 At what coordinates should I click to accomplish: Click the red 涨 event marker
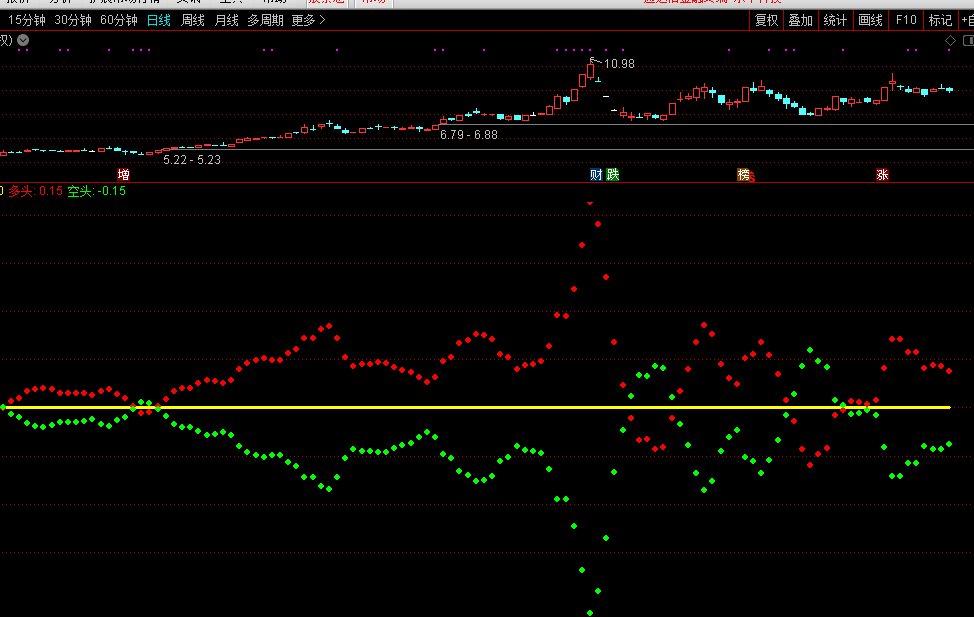coord(883,174)
